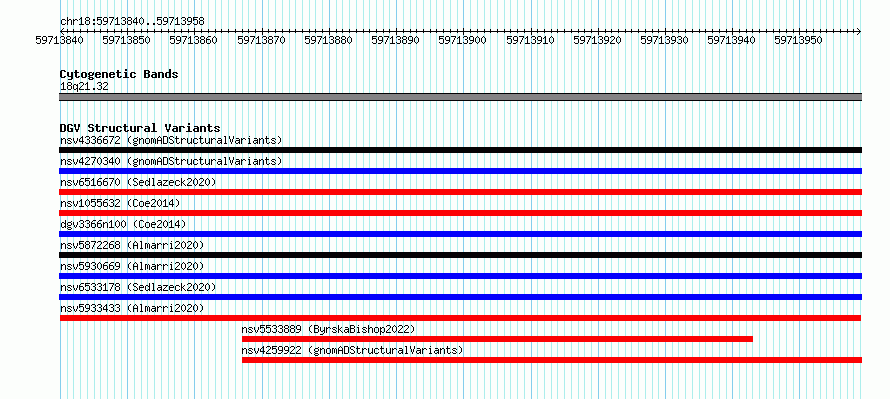Click ruler position 59713870
The height and width of the screenshot is (399, 890).
click(x=261, y=40)
